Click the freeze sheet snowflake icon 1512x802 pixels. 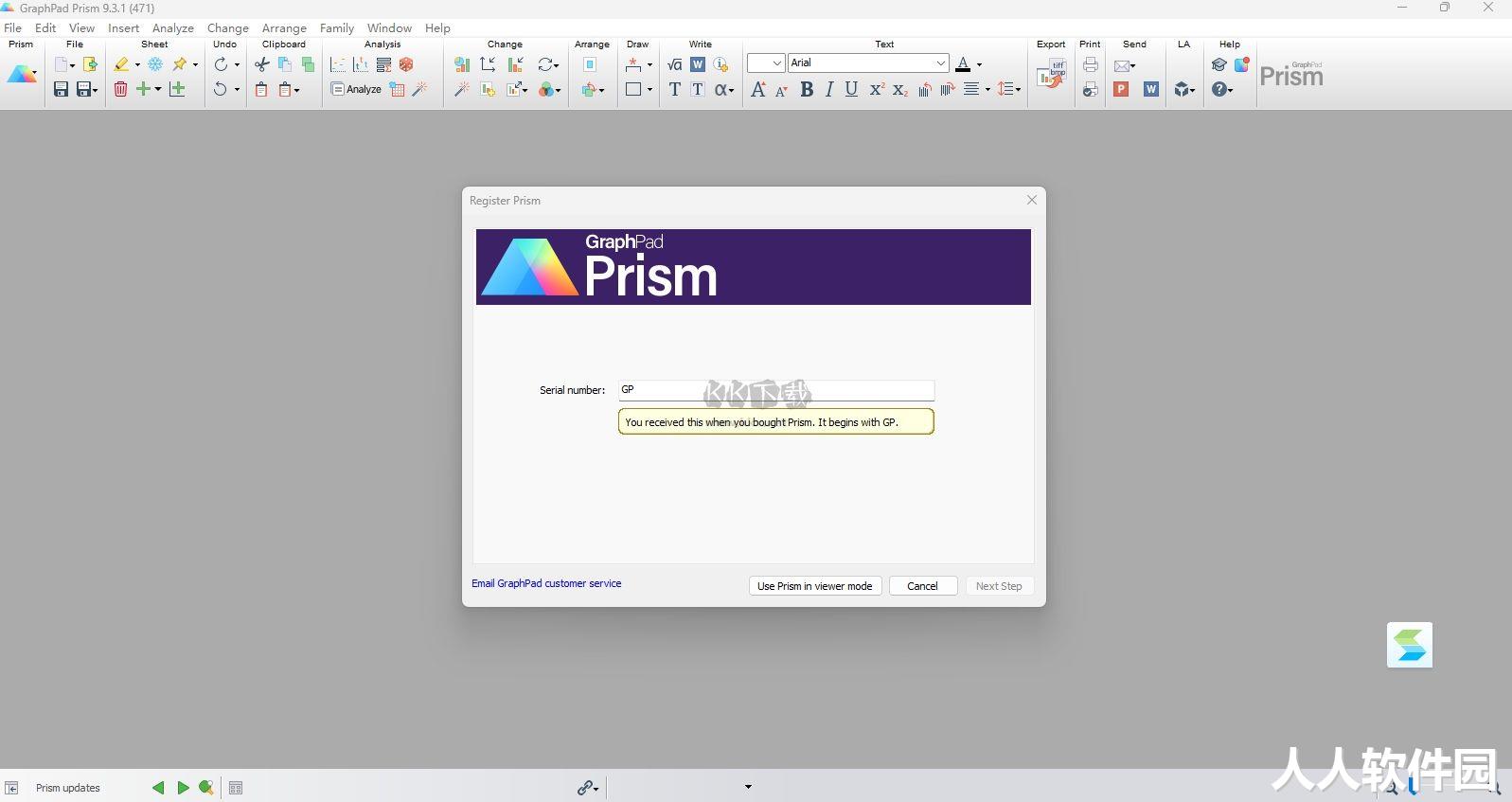(x=155, y=64)
